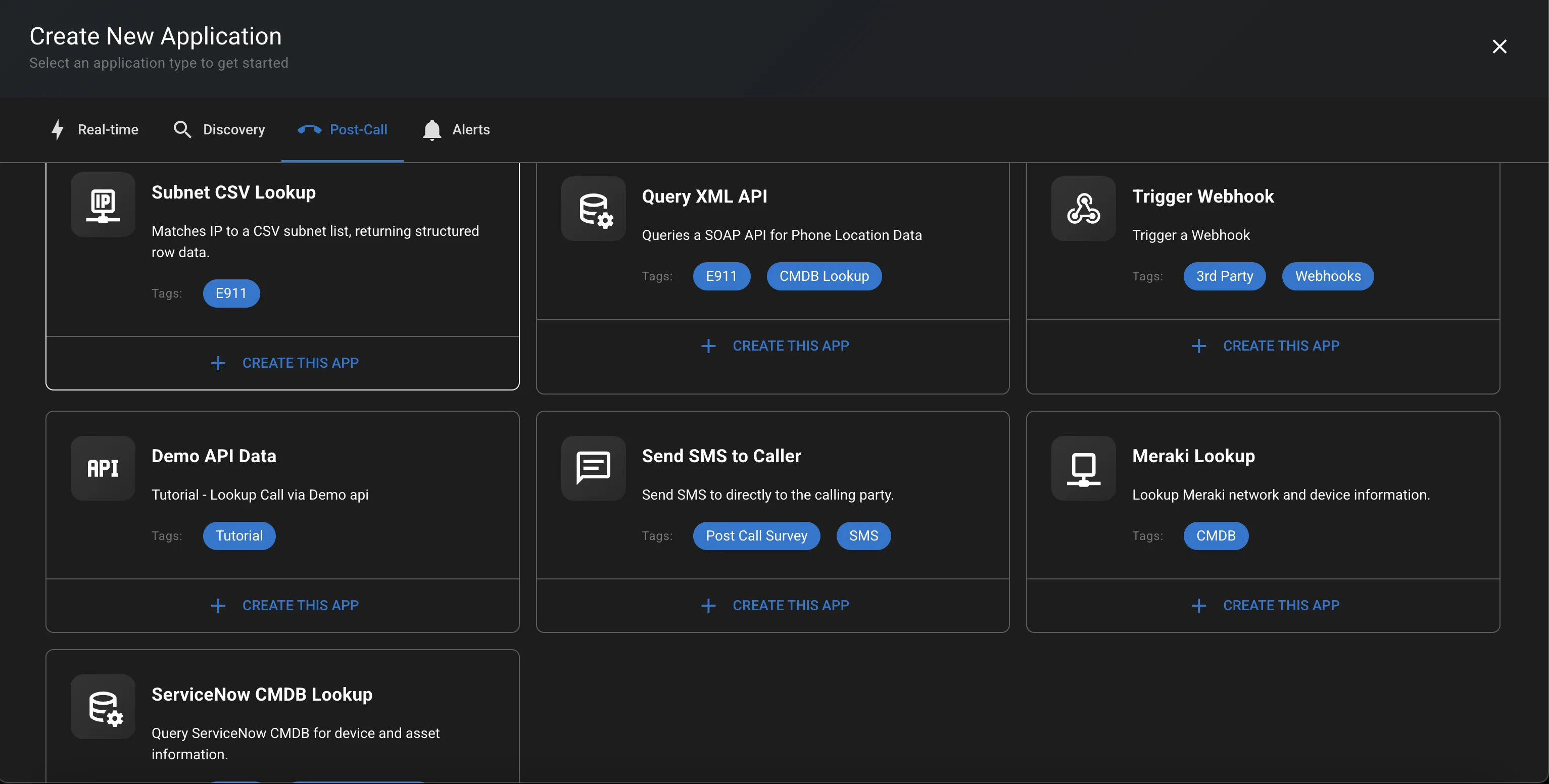The width and height of the screenshot is (1549, 784).
Task: Click the SMS tag
Action: pyautogui.click(x=863, y=536)
